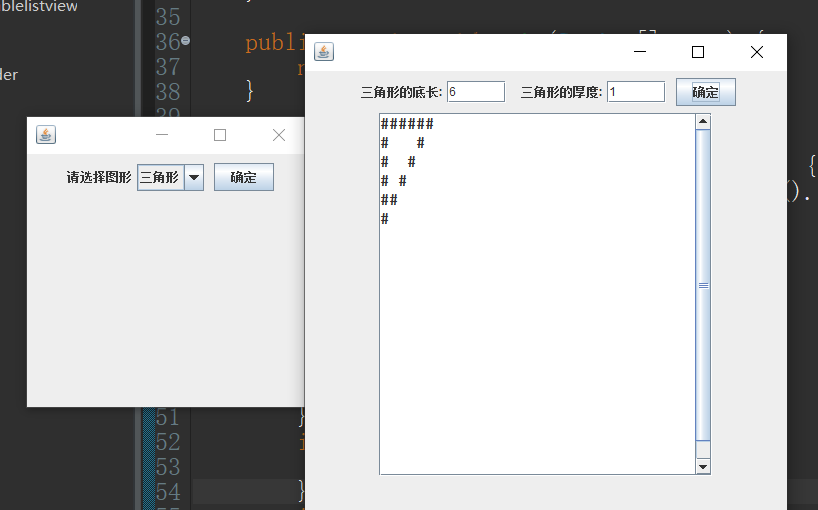Click line number 53 in editor gutter
The image size is (818, 510).
[x=168, y=467]
